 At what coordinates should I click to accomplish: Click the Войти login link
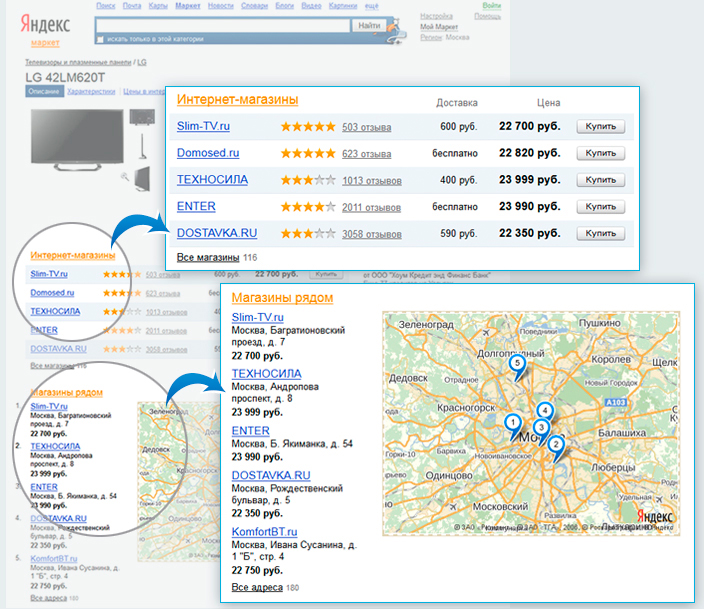(x=492, y=5)
